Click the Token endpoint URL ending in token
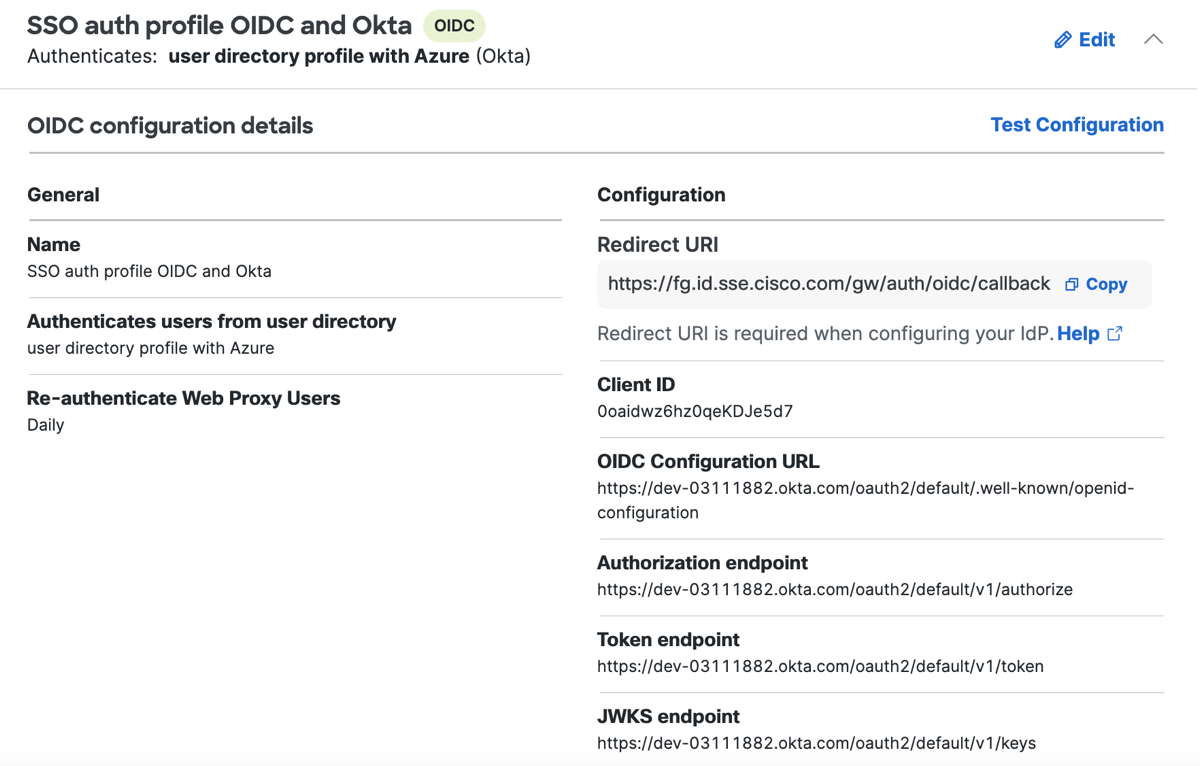Screen dimensions: 1200x766 [820, 666]
